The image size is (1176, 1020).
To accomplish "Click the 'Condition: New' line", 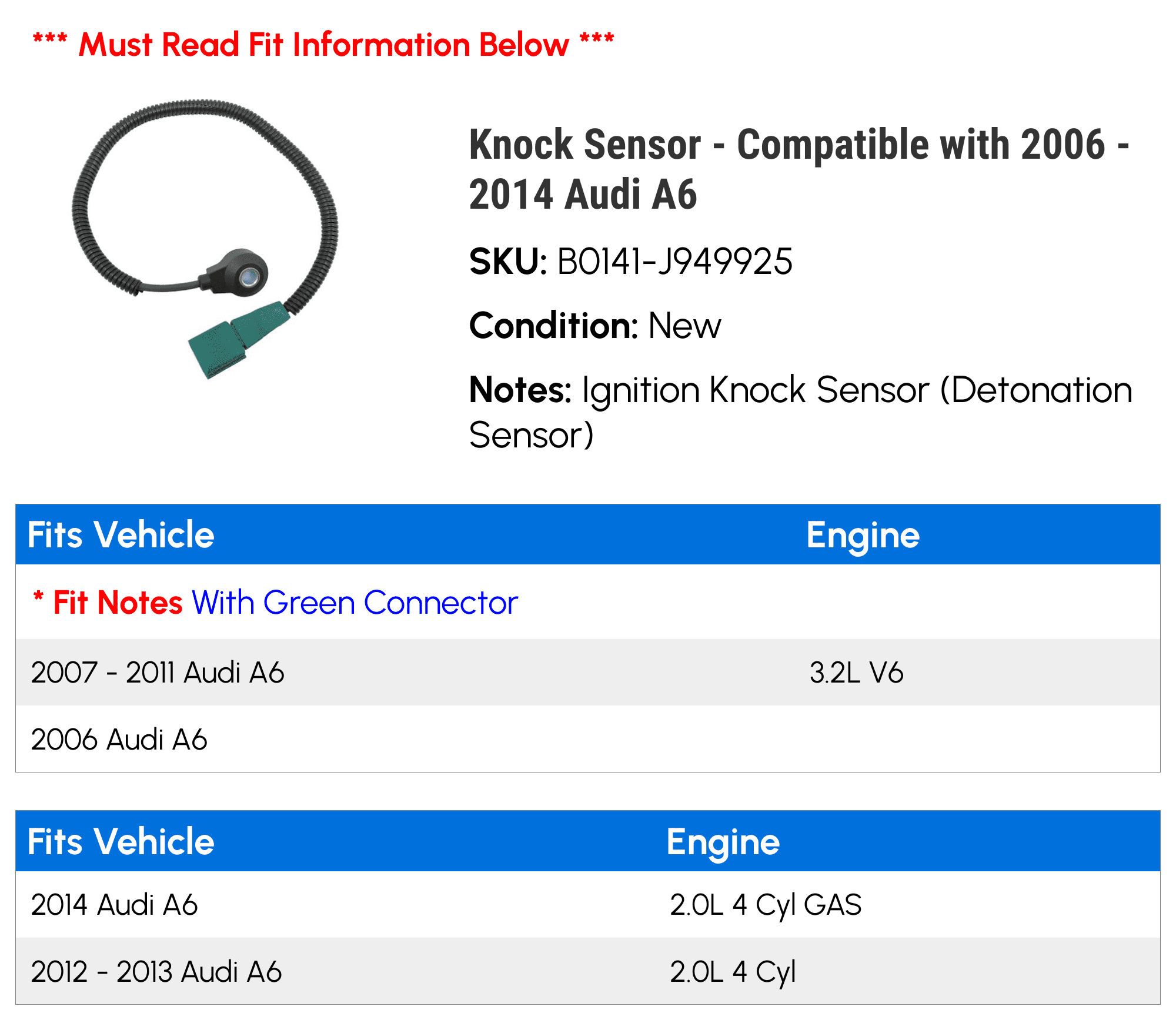I will [x=595, y=326].
